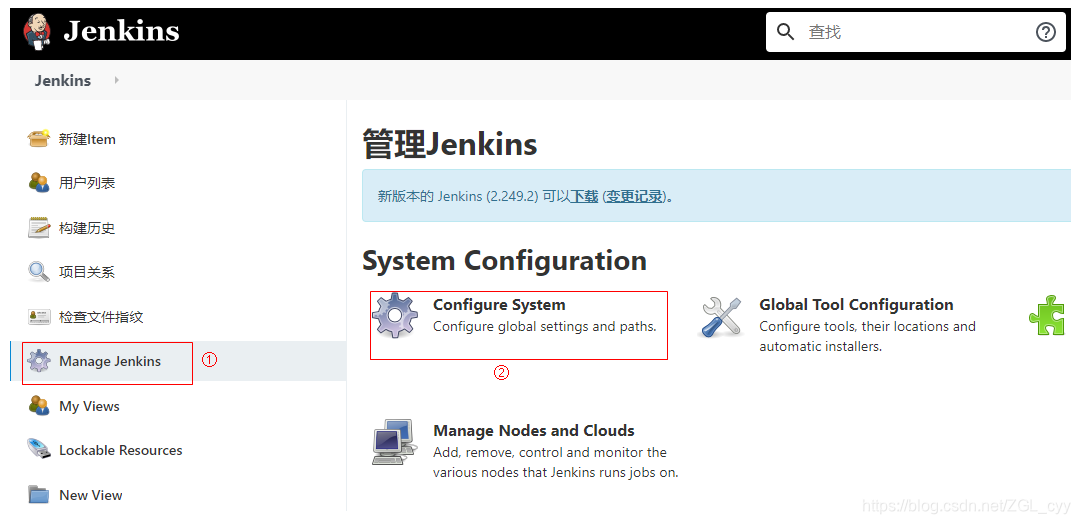Viewport: 1080px width, 524px height.
Task: Open Lockable Resources in the sidebar
Action: (121, 450)
